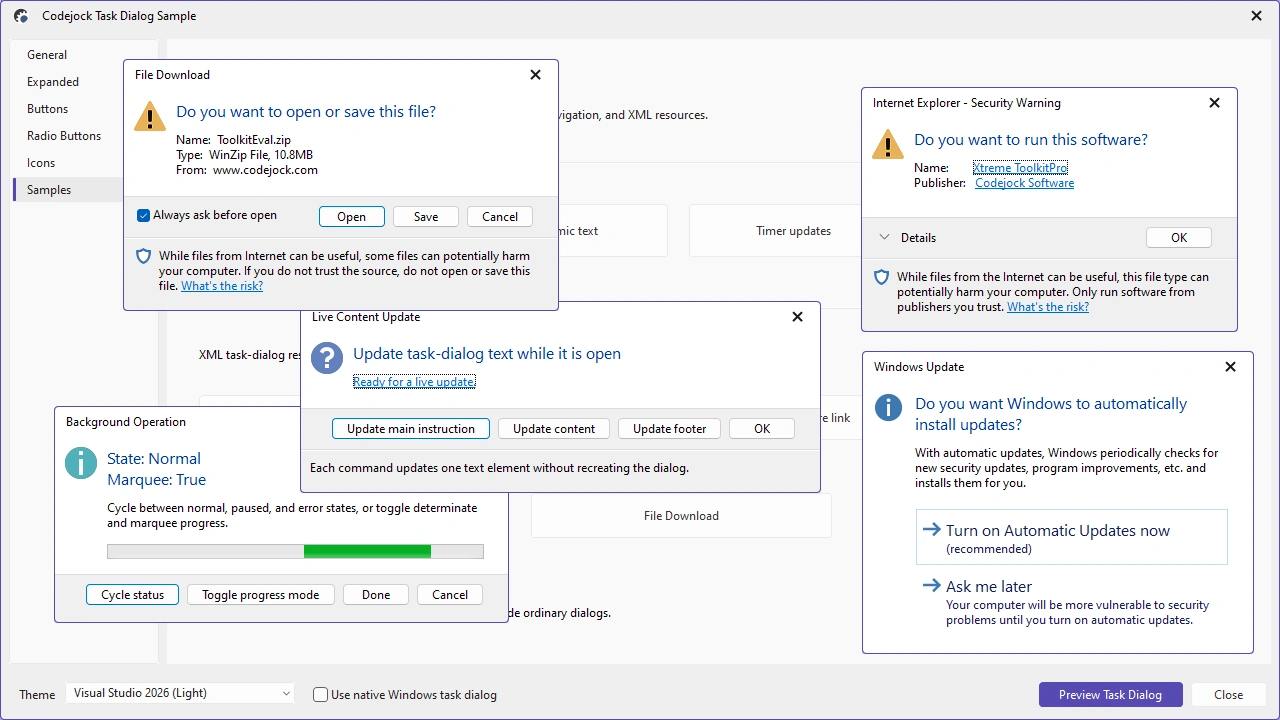Click the marquee progress bar
The width and height of the screenshot is (1280, 720).
[295, 551]
